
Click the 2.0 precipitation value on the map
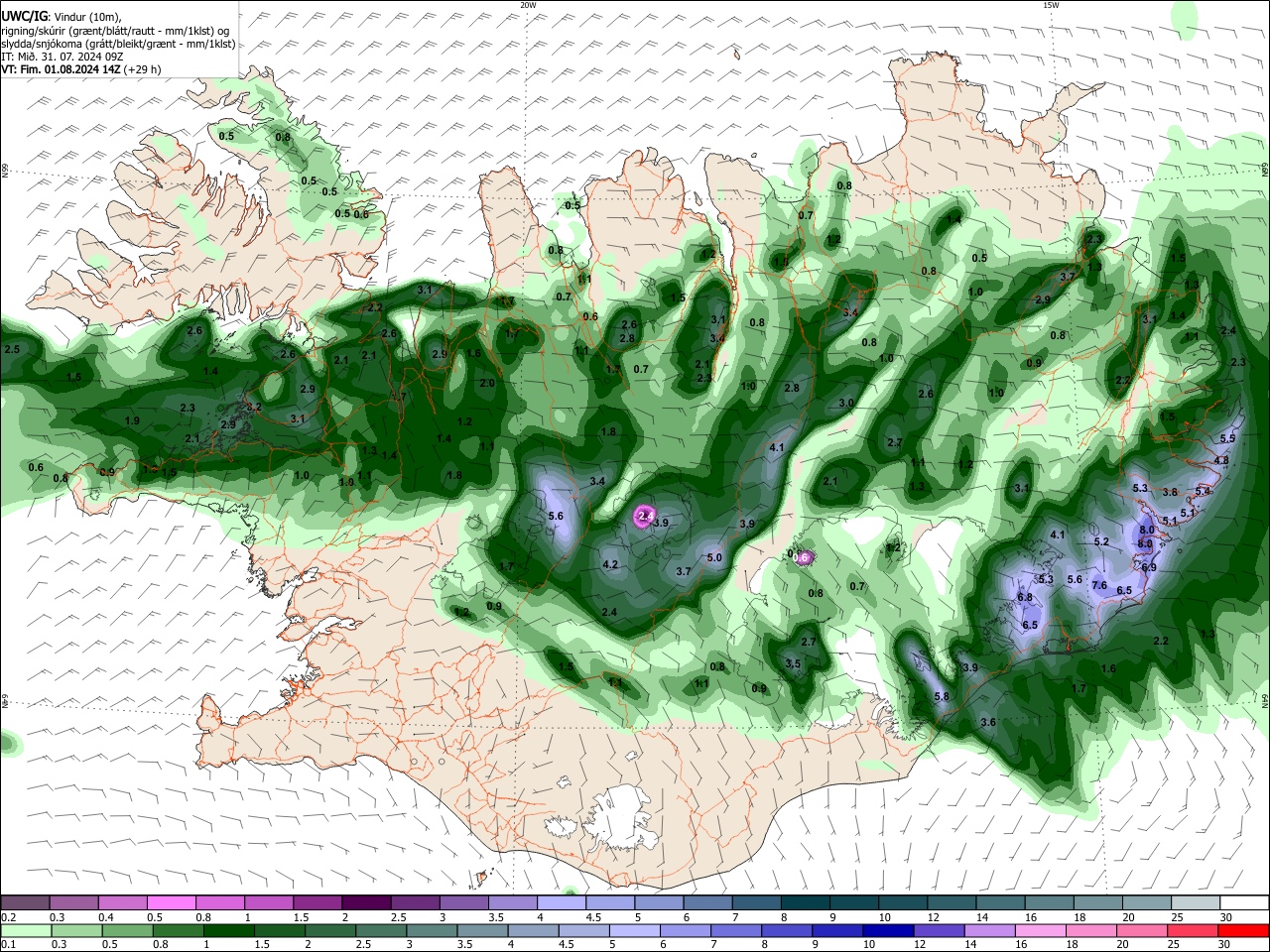coord(487,383)
